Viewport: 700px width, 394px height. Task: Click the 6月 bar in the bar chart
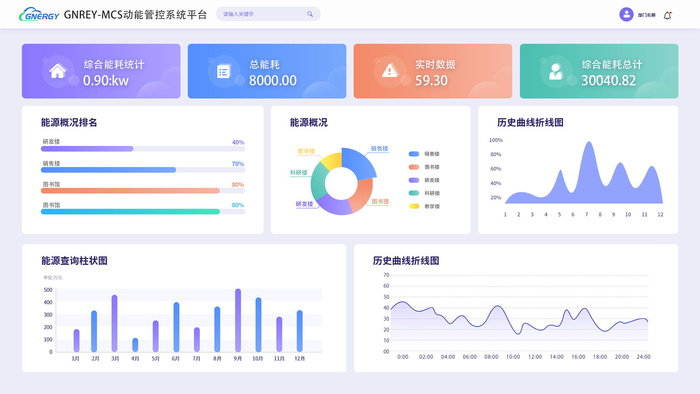tap(176, 327)
